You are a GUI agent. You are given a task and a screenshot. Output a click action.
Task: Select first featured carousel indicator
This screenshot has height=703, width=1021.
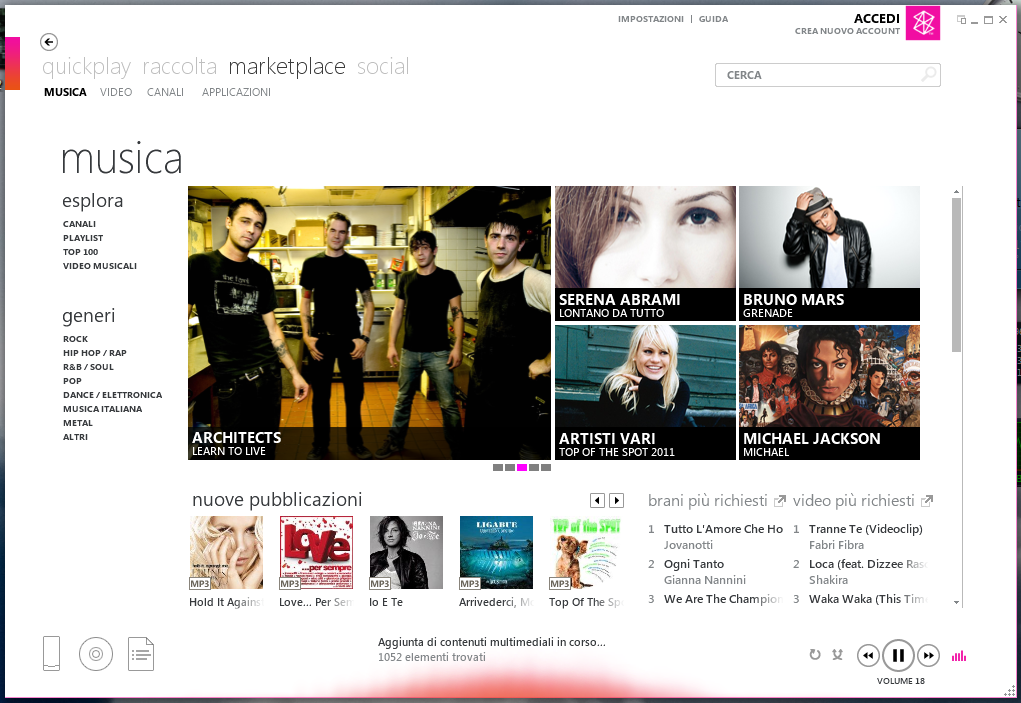498,467
